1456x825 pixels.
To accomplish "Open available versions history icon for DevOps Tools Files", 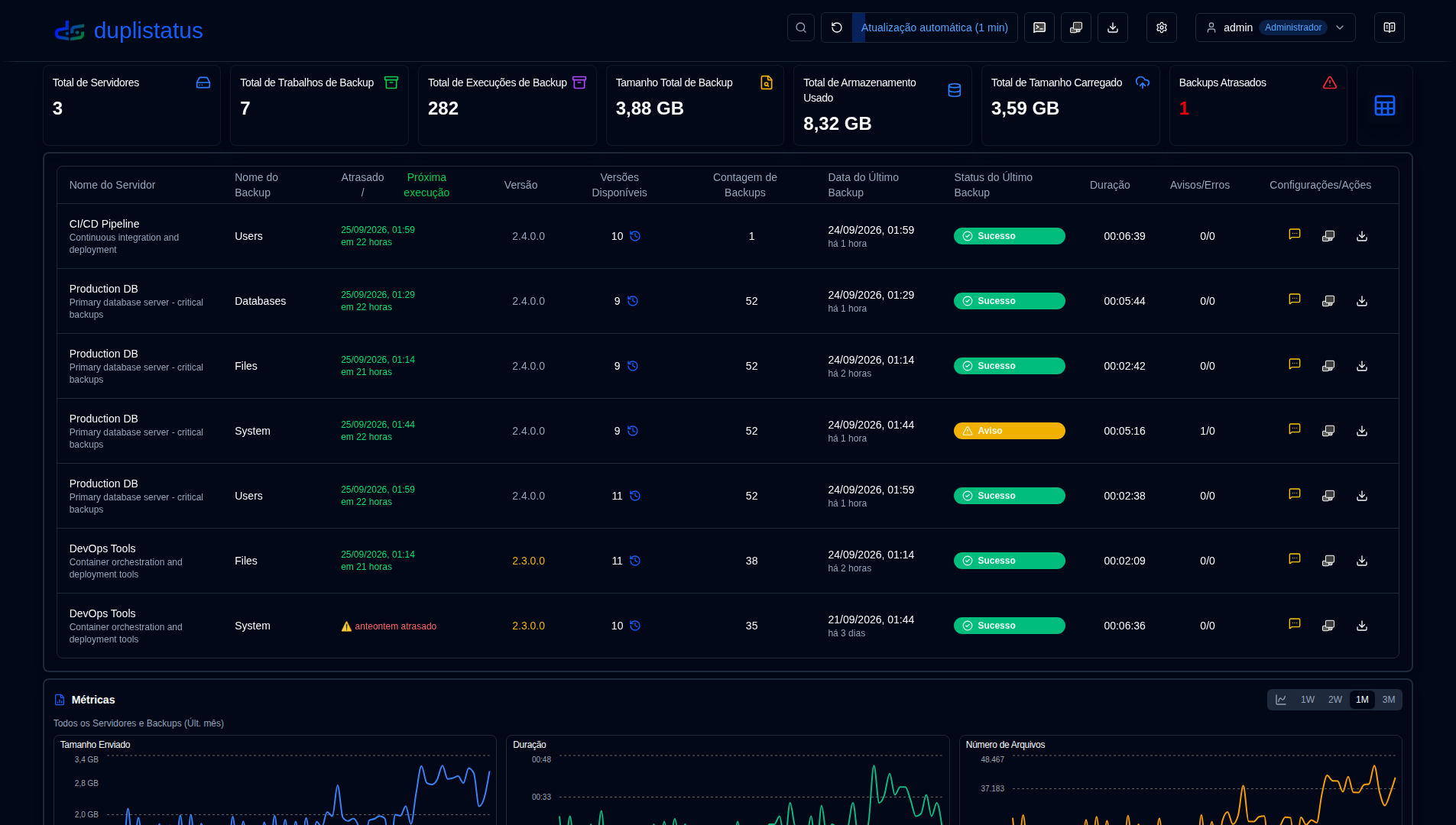I will click(x=635, y=561).
